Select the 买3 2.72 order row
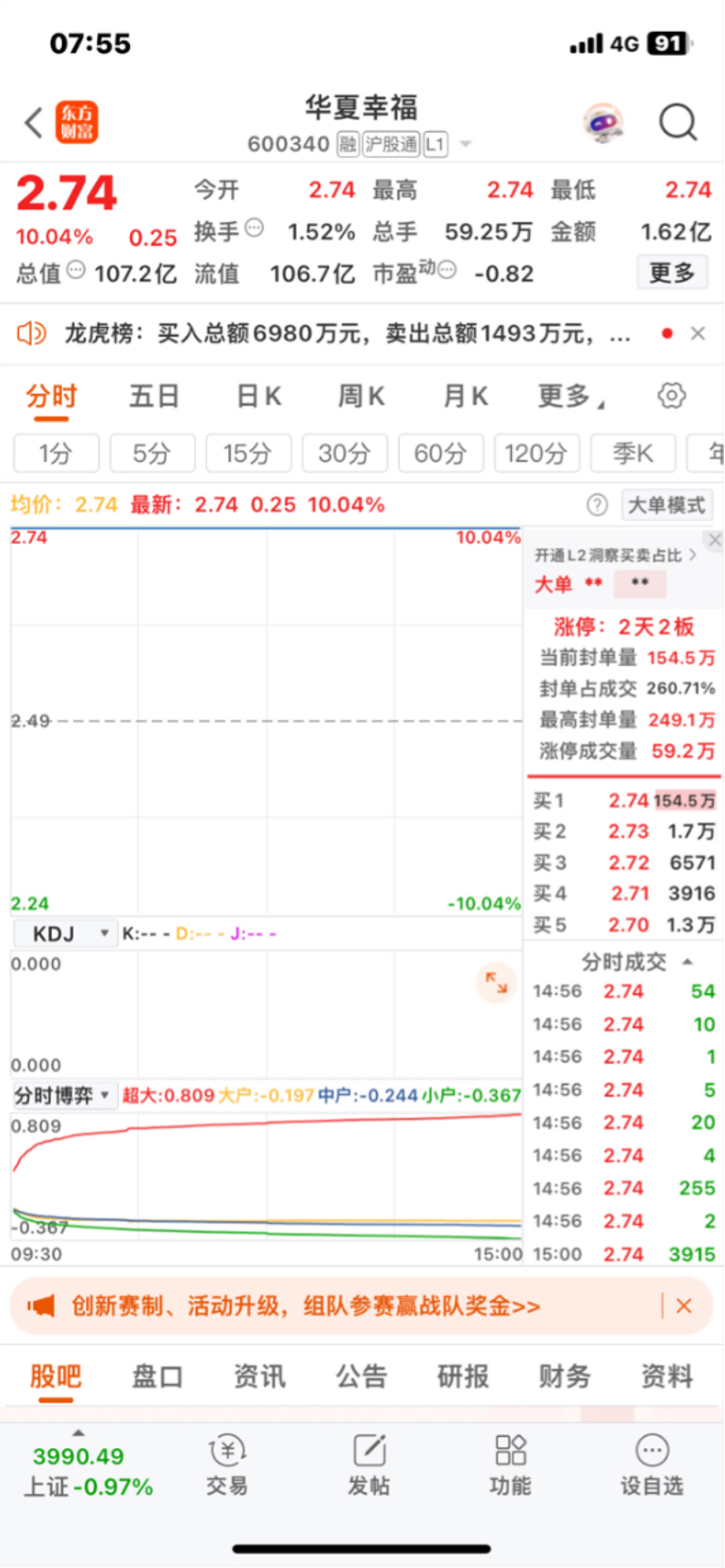The width and height of the screenshot is (725, 1568). 624,862
